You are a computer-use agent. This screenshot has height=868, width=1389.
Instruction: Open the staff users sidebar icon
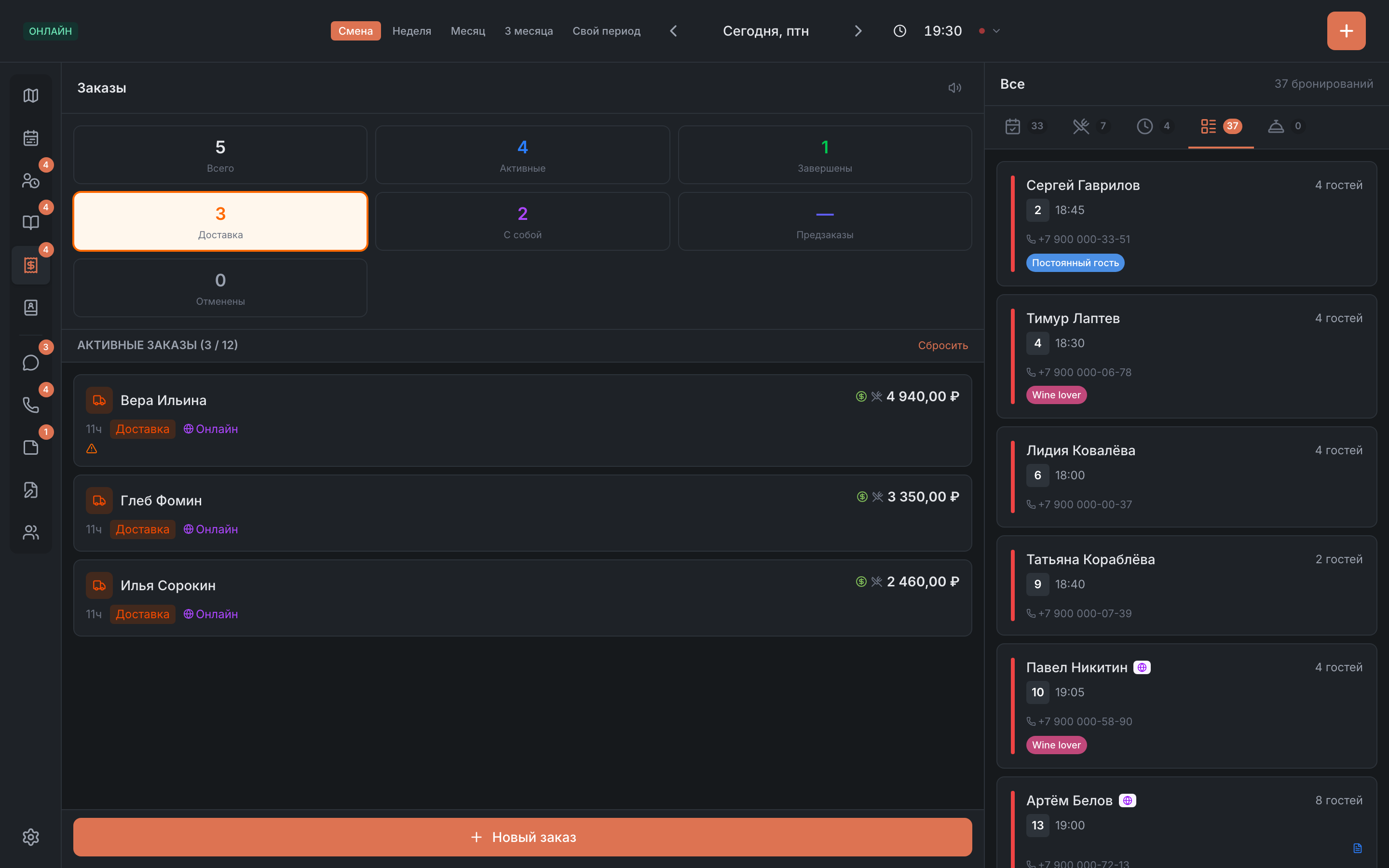30,533
